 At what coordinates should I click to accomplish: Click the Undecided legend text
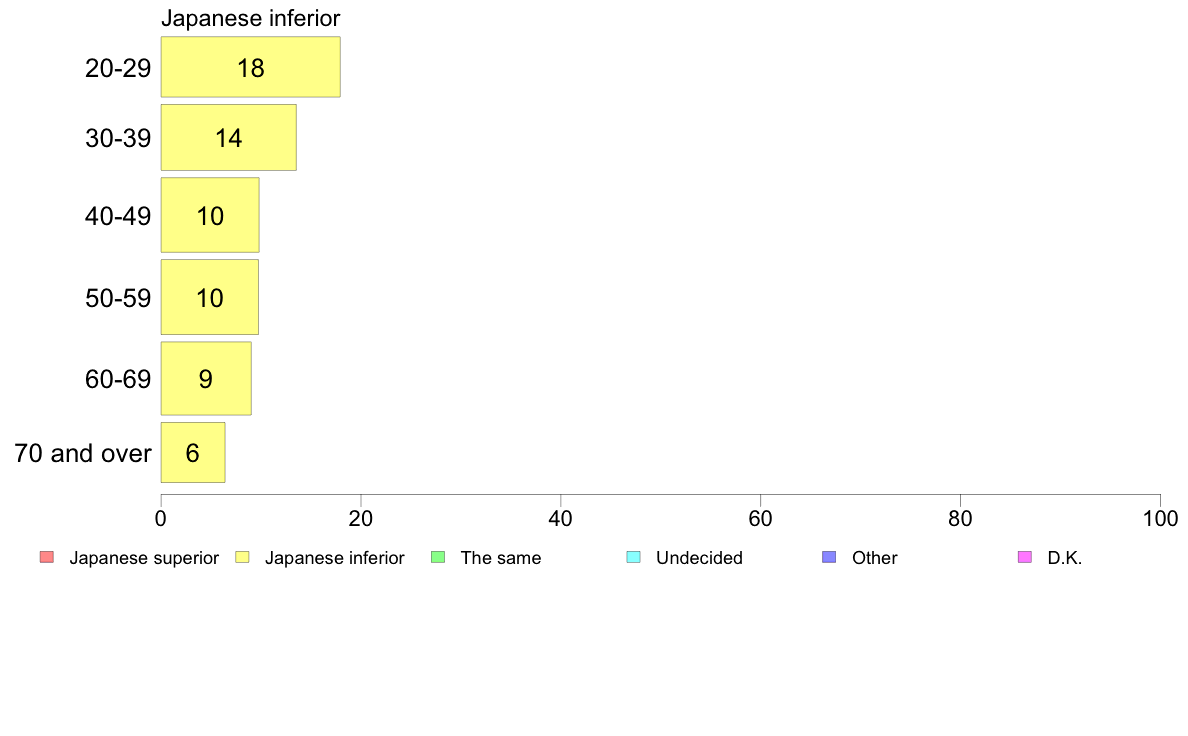(699, 558)
